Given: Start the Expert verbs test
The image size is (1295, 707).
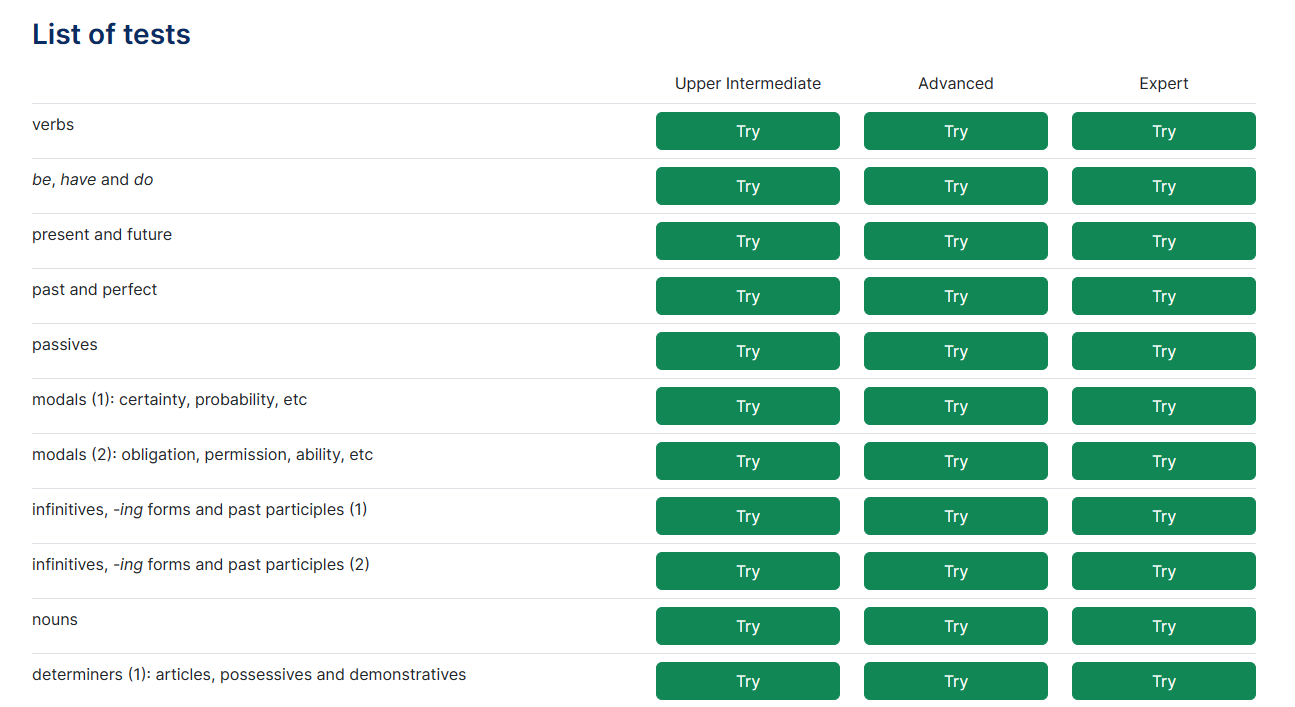Looking at the screenshot, I should (1163, 131).
